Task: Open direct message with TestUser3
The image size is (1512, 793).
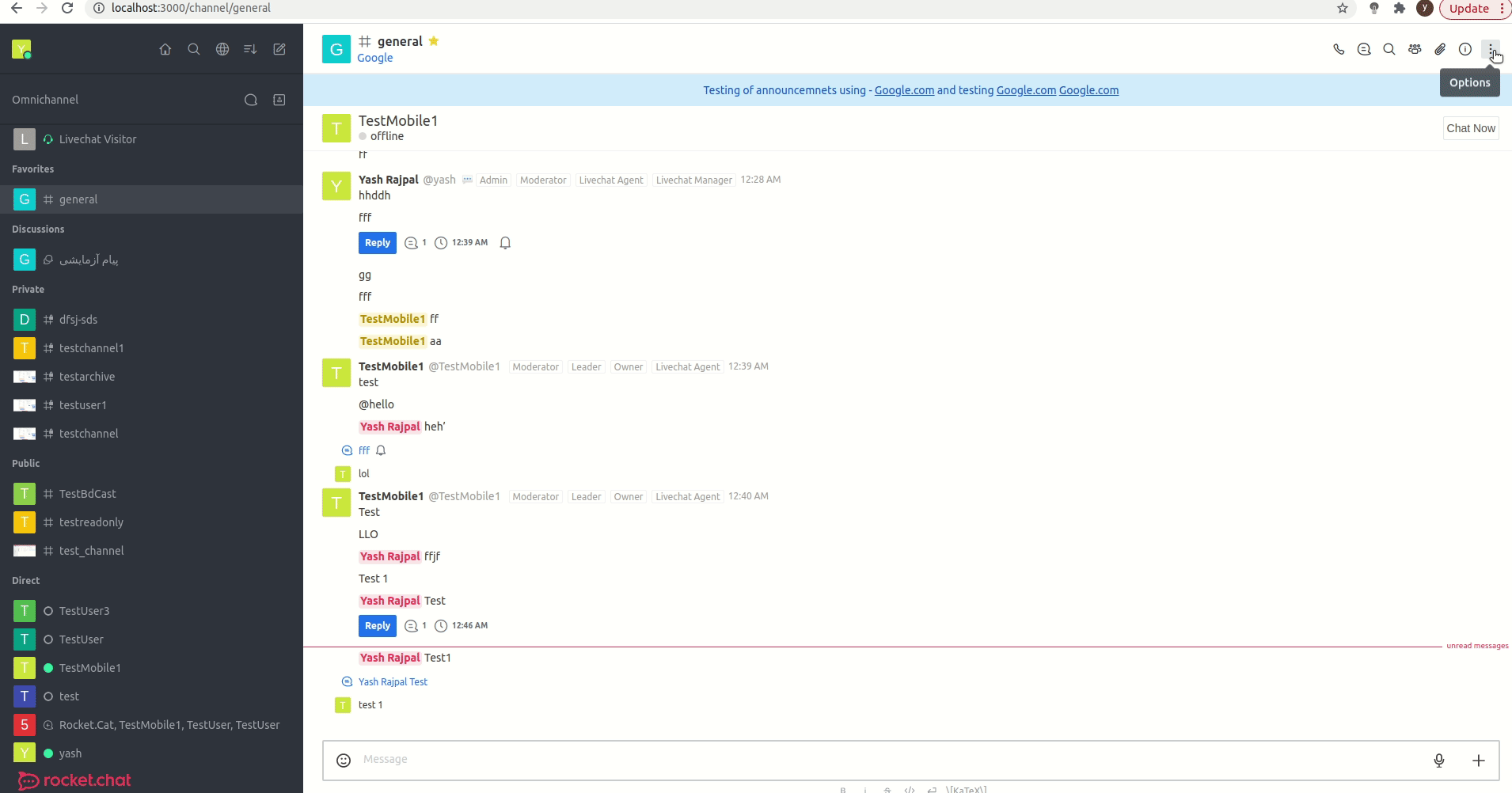Action: pyautogui.click(x=151, y=611)
